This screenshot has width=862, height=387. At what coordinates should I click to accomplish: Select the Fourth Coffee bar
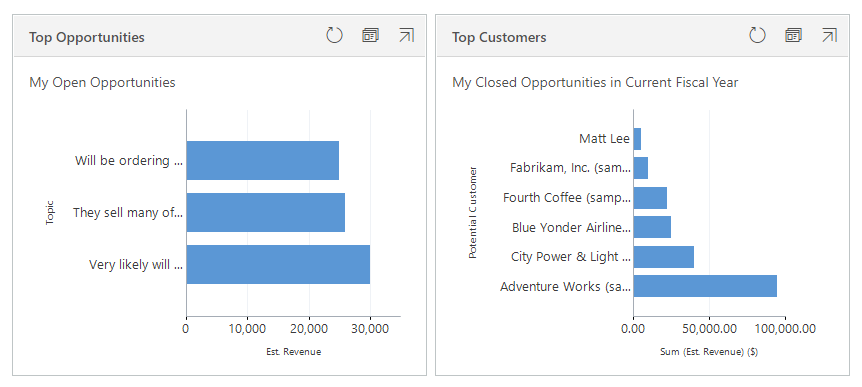point(650,198)
